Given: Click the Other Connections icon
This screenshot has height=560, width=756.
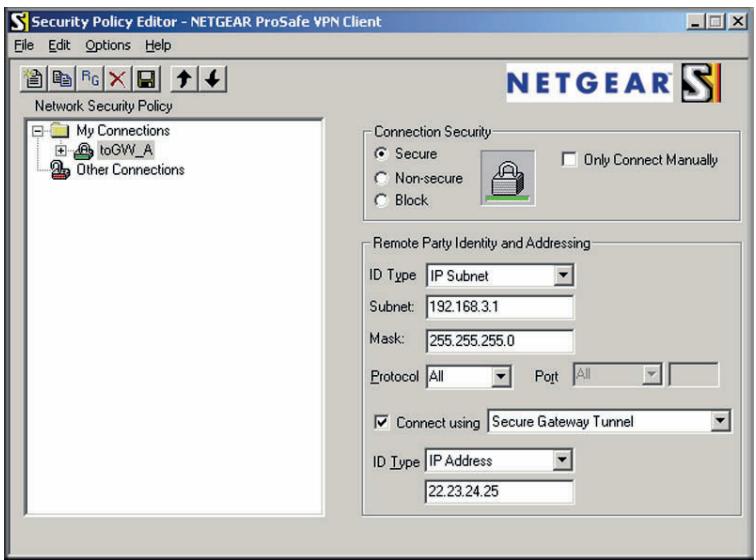Looking at the screenshot, I should [60, 170].
